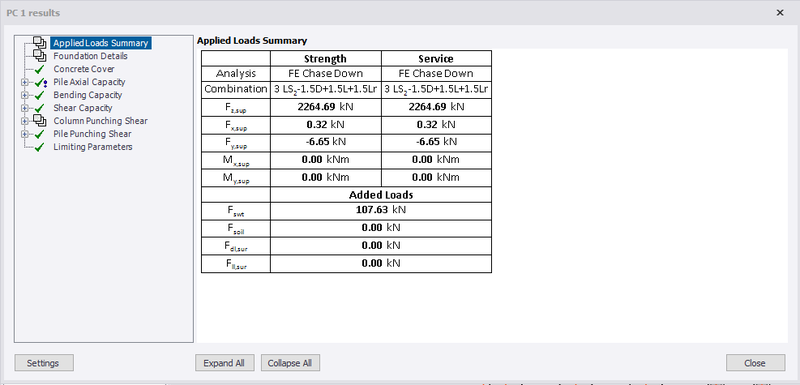Screen dimensions: 800x385
Task: Click the Fsoil value 0.00 kN
Action: coord(381,227)
